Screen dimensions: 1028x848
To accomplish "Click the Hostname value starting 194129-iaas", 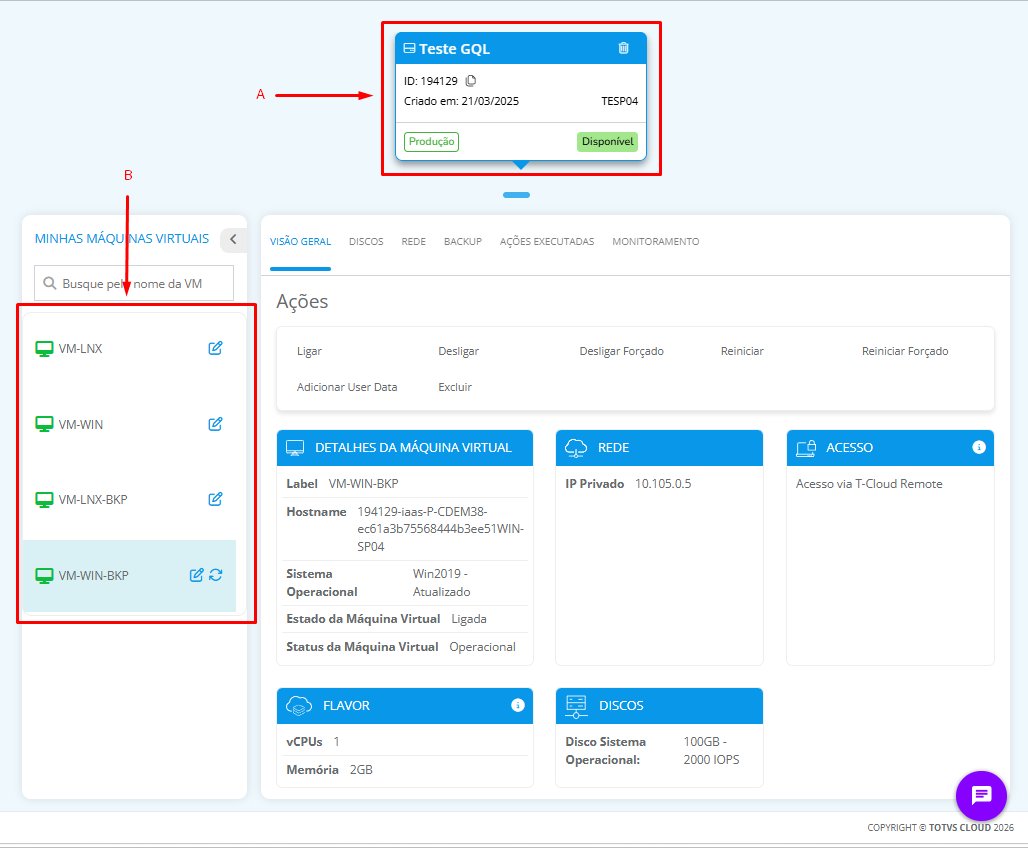I will (x=441, y=529).
